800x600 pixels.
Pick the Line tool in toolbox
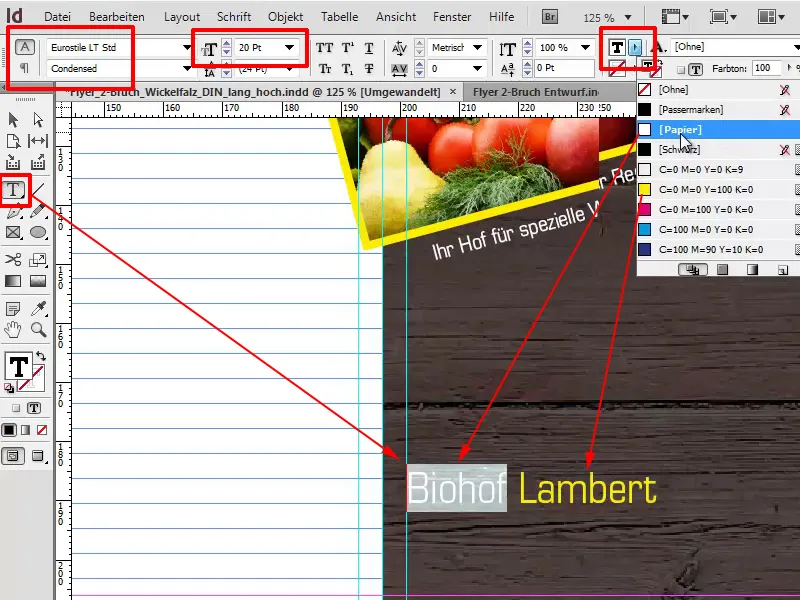(38, 190)
